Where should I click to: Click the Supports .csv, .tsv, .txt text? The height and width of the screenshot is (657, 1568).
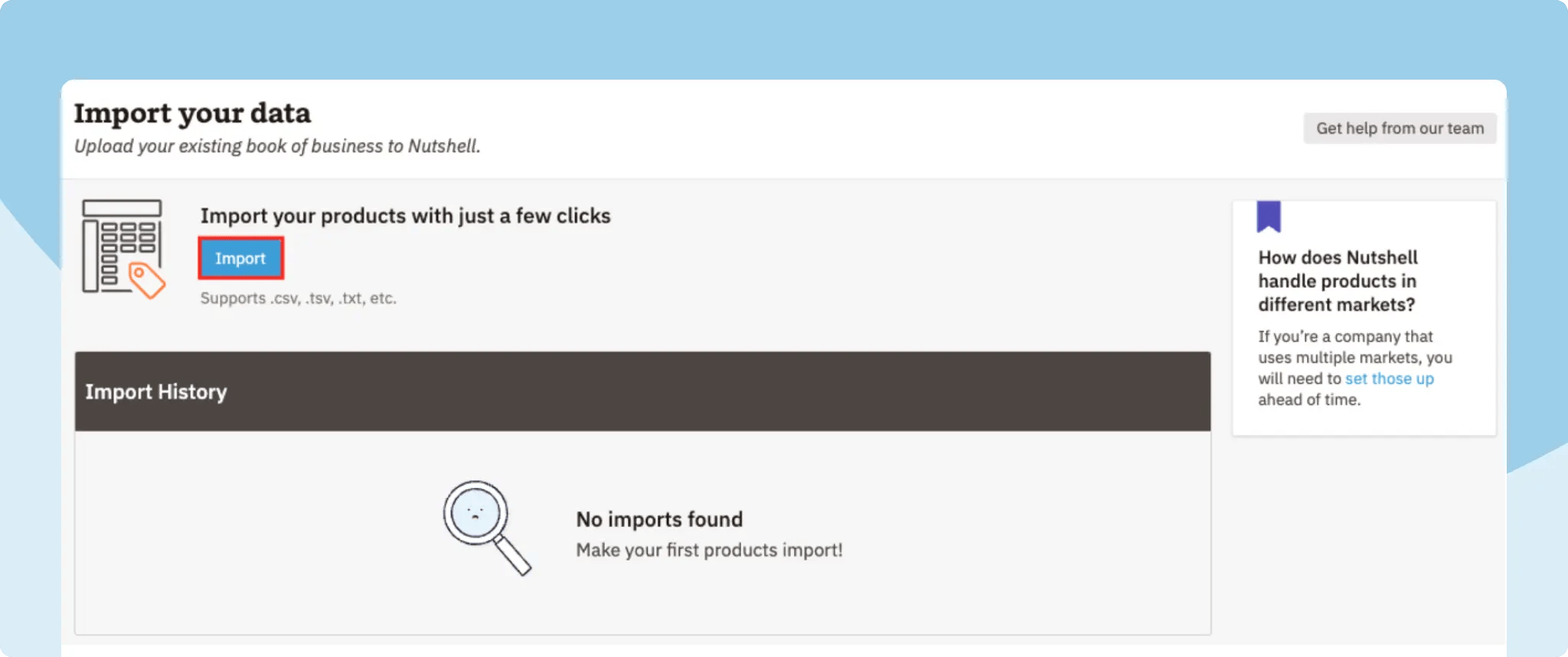coord(299,298)
